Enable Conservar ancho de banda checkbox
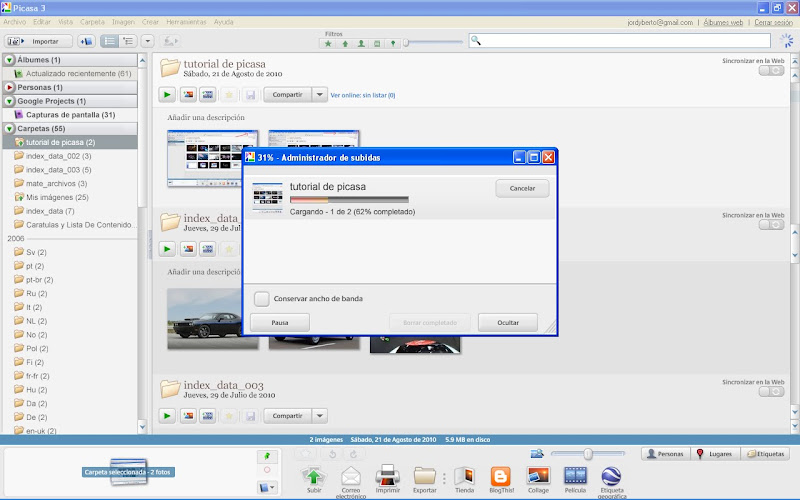The height and width of the screenshot is (500, 800). tap(262, 299)
